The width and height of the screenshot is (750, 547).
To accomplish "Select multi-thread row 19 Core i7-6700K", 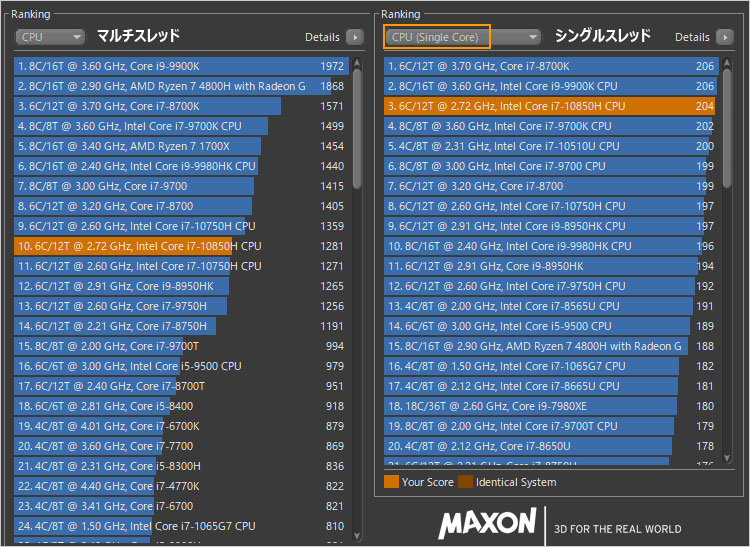I will coord(182,426).
